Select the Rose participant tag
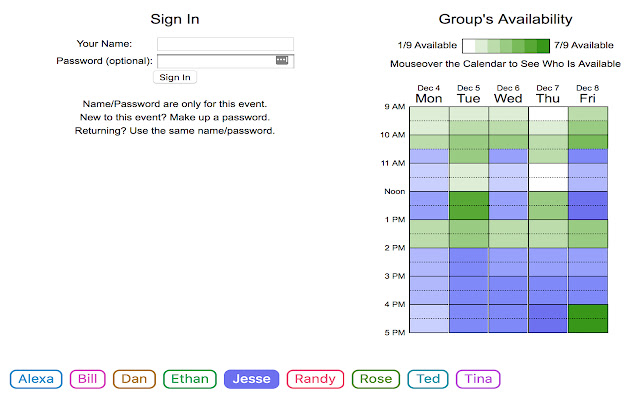This screenshot has width=640, height=400. [376, 379]
